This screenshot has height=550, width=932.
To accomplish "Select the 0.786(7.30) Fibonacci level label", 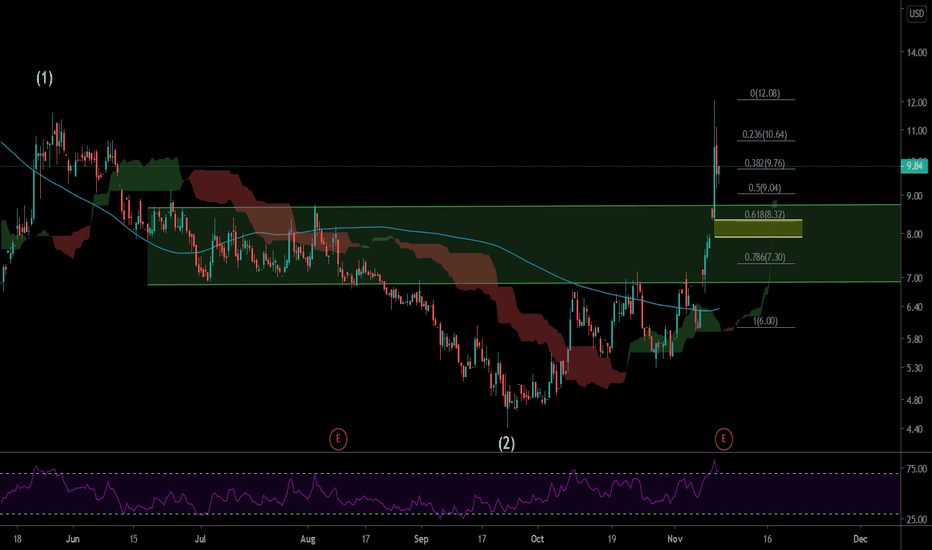I will [764, 257].
